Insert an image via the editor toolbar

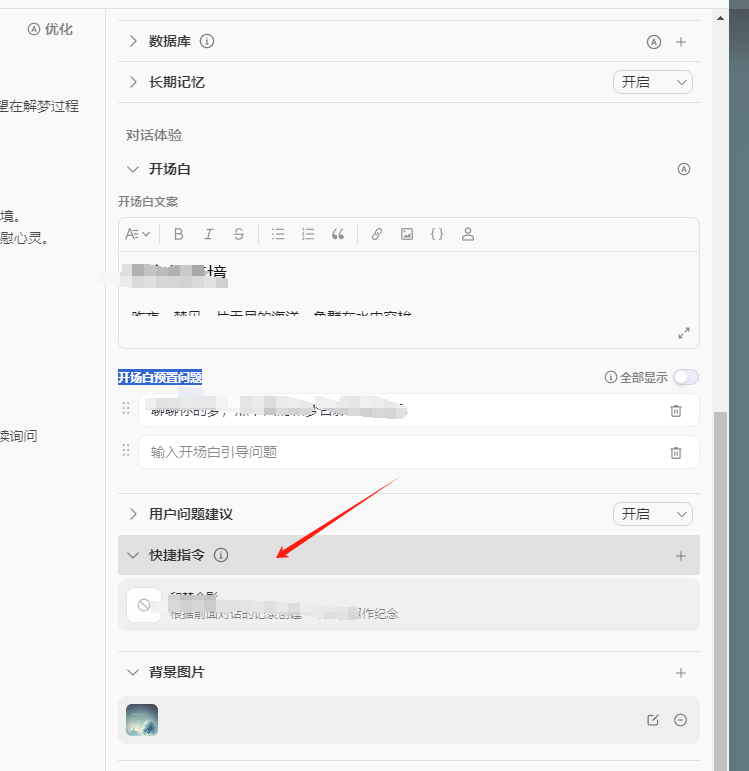click(x=407, y=234)
